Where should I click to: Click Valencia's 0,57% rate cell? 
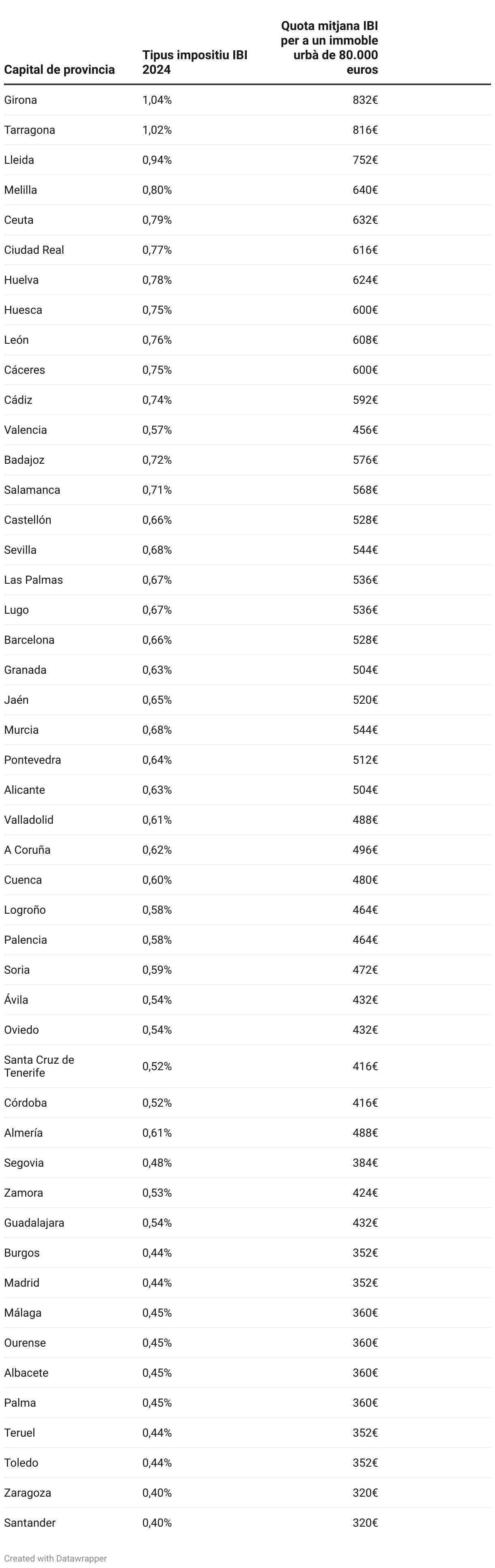coord(157,430)
